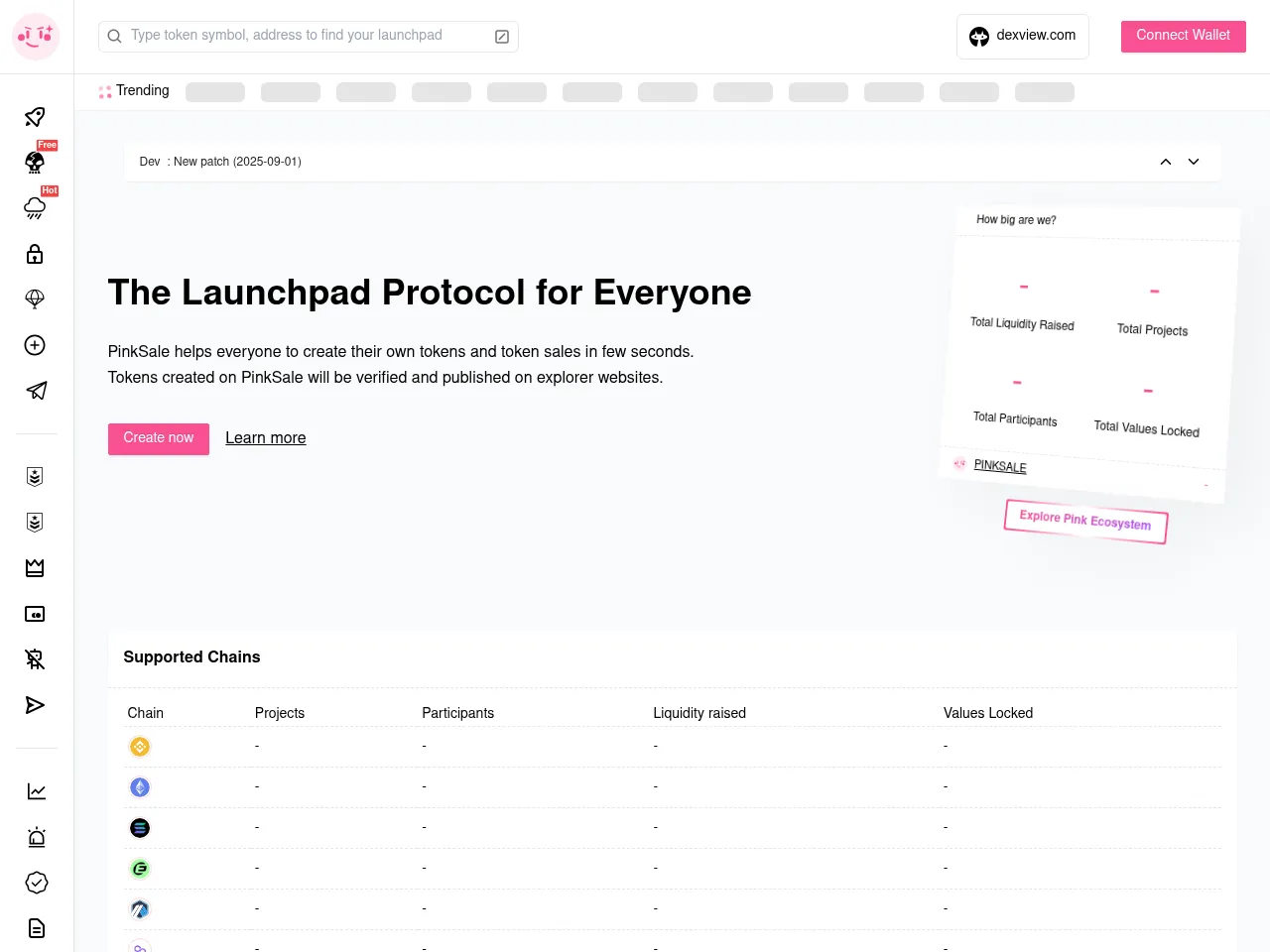The height and width of the screenshot is (952, 1270).
Task: Open the skull icon with Free badge
Action: pyautogui.click(x=35, y=163)
